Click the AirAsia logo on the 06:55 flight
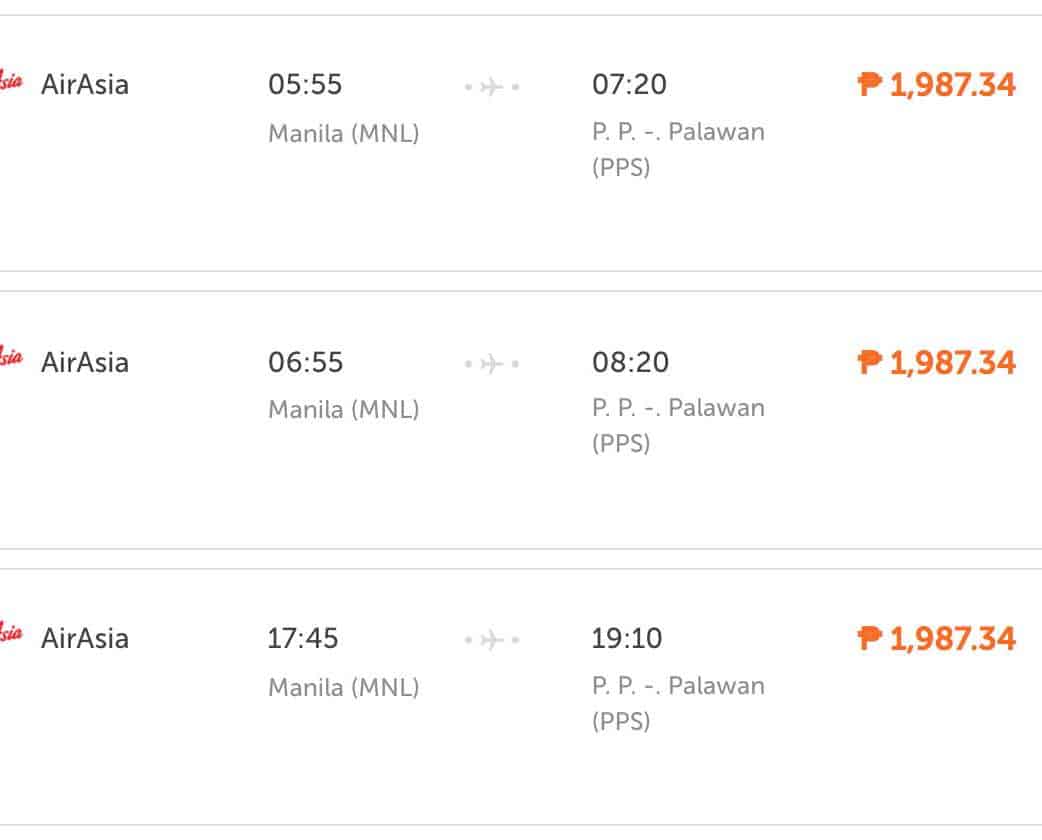 point(10,358)
